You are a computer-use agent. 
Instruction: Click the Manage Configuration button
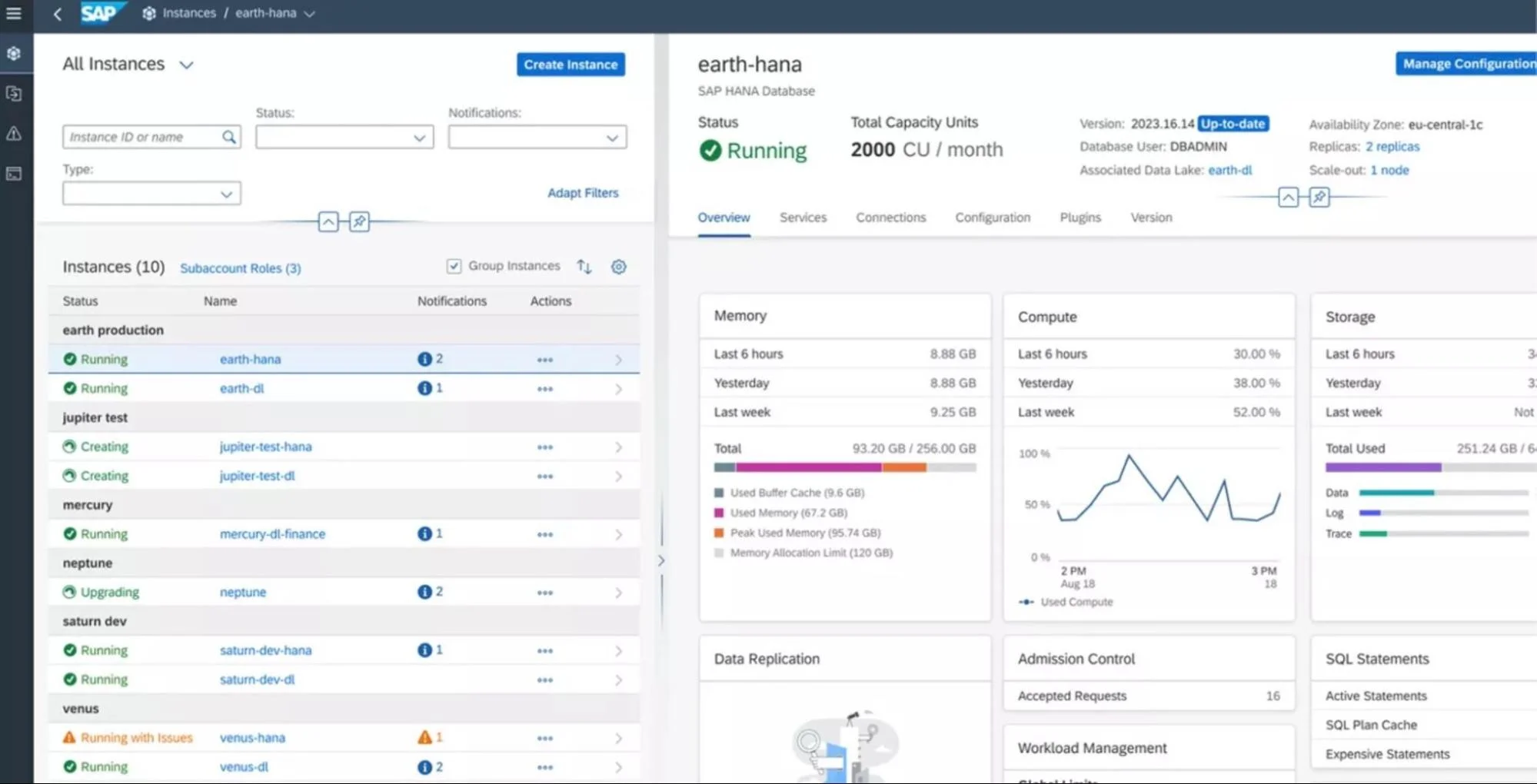pos(1466,64)
